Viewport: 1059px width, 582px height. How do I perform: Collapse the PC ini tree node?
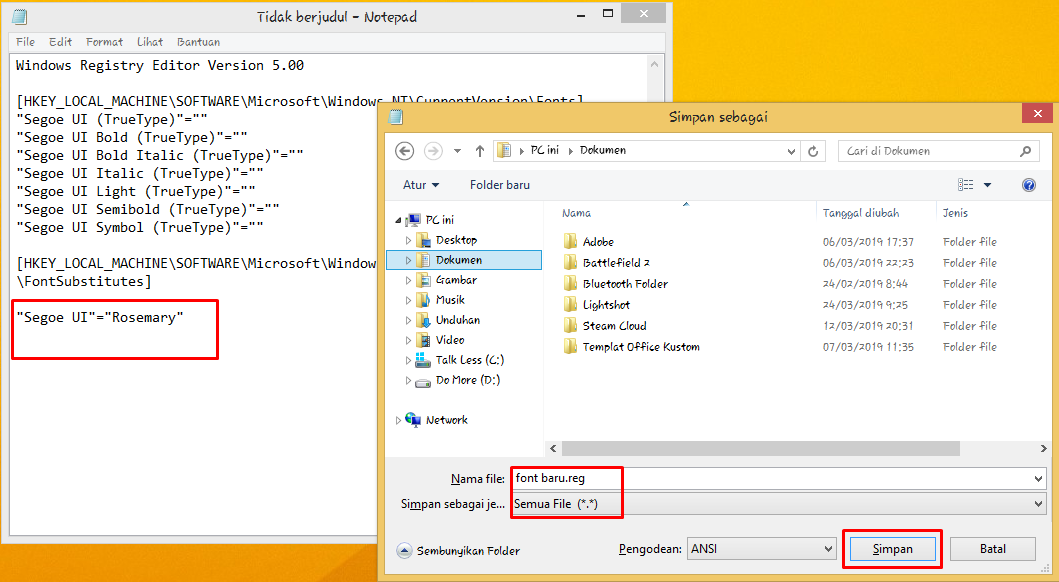[x=398, y=220]
